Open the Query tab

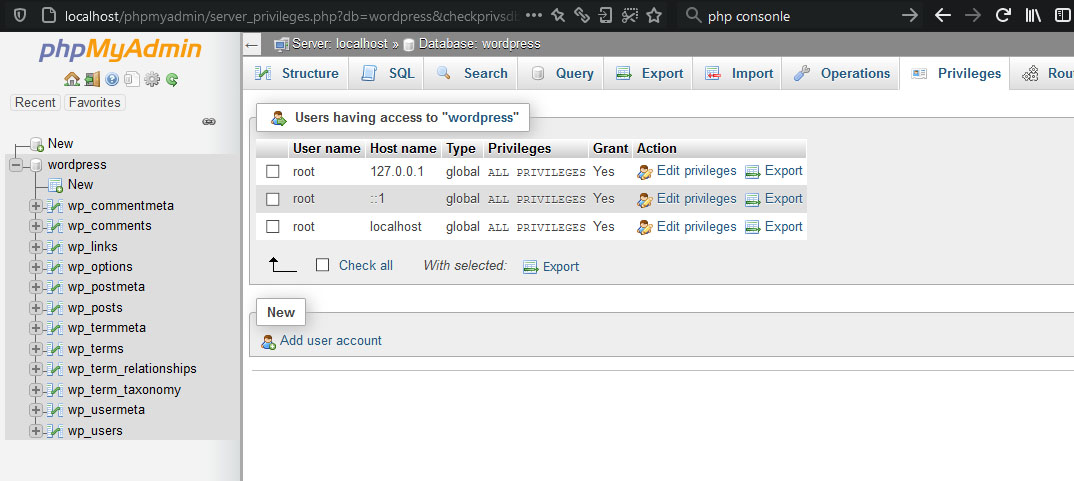coord(560,73)
